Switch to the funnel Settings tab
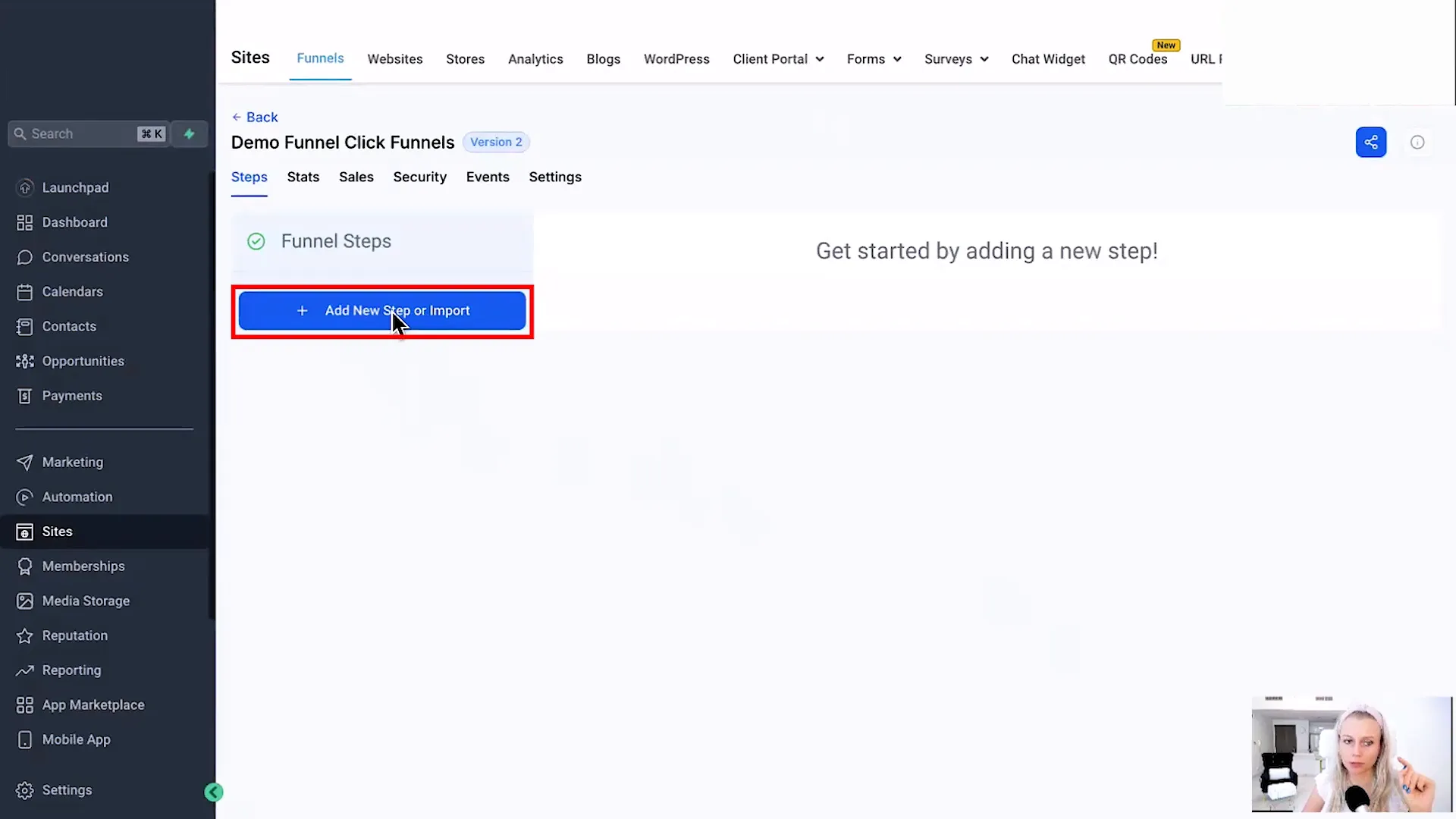Screen dimensions: 1456x819 tap(555, 177)
